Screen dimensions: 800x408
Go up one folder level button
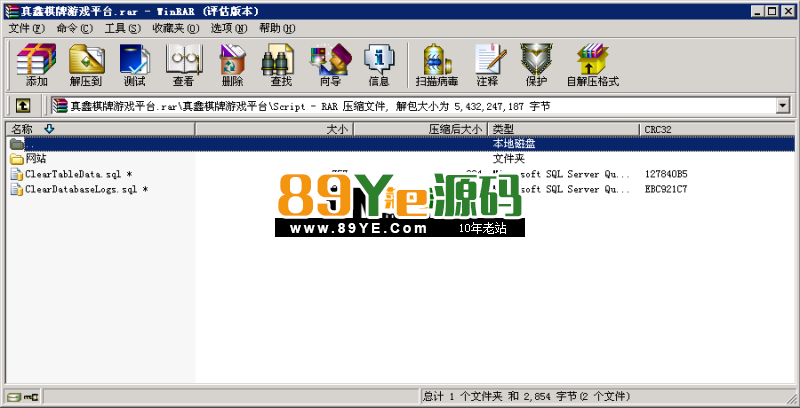(23, 106)
